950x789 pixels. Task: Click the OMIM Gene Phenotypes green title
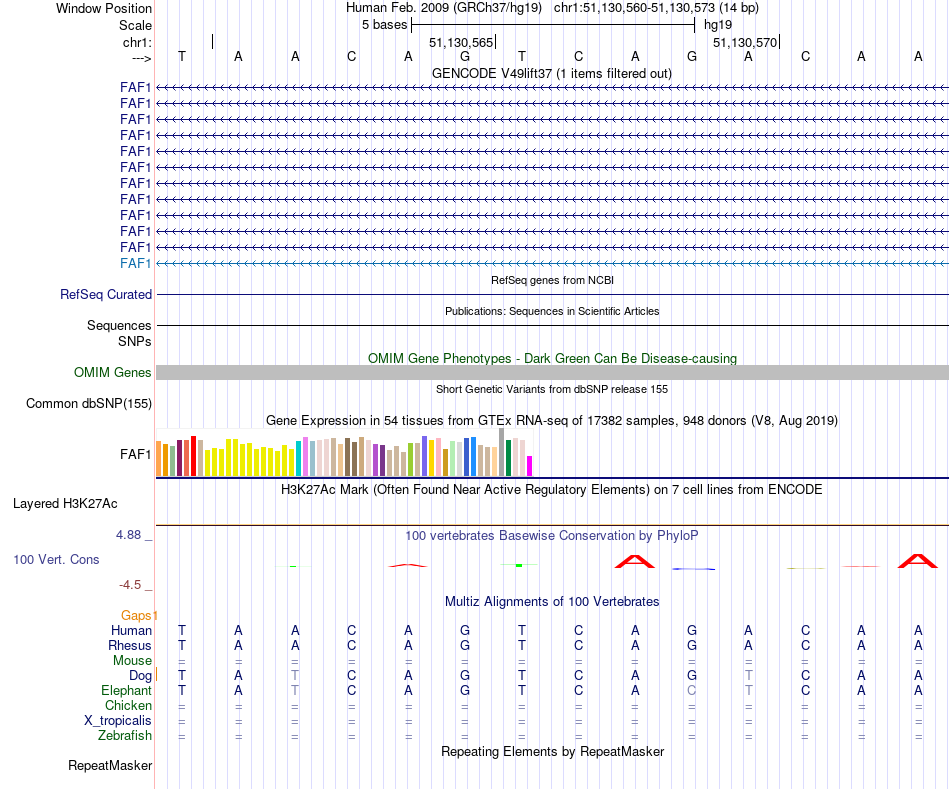552,358
